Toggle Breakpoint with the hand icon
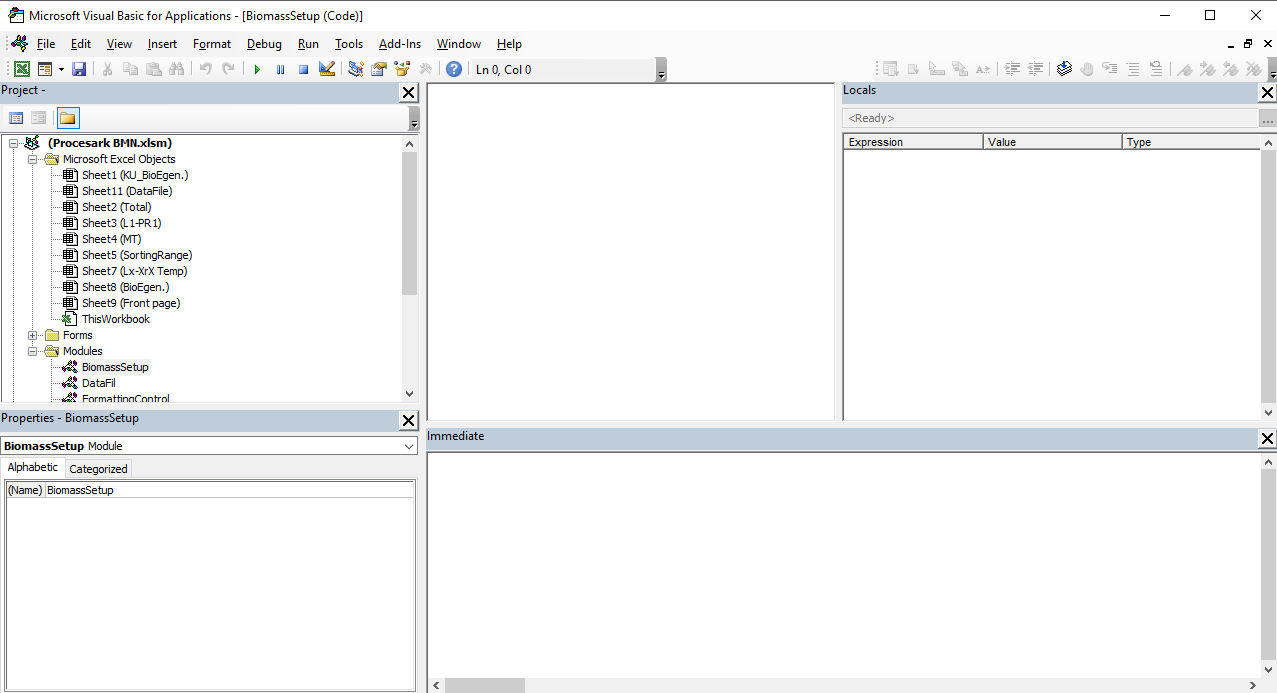 [1087, 69]
